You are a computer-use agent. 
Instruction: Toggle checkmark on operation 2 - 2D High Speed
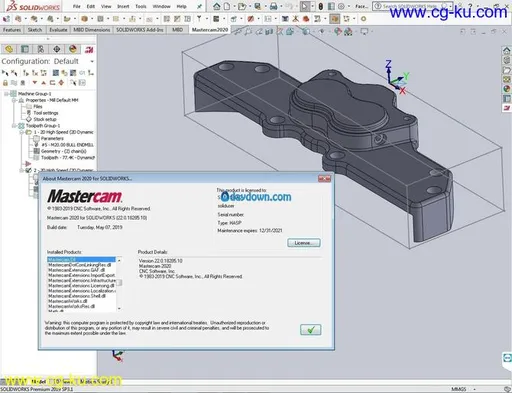[x=29, y=170]
